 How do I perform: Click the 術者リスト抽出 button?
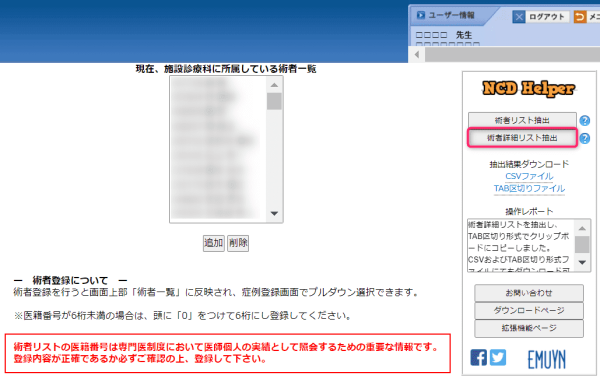coord(522,120)
